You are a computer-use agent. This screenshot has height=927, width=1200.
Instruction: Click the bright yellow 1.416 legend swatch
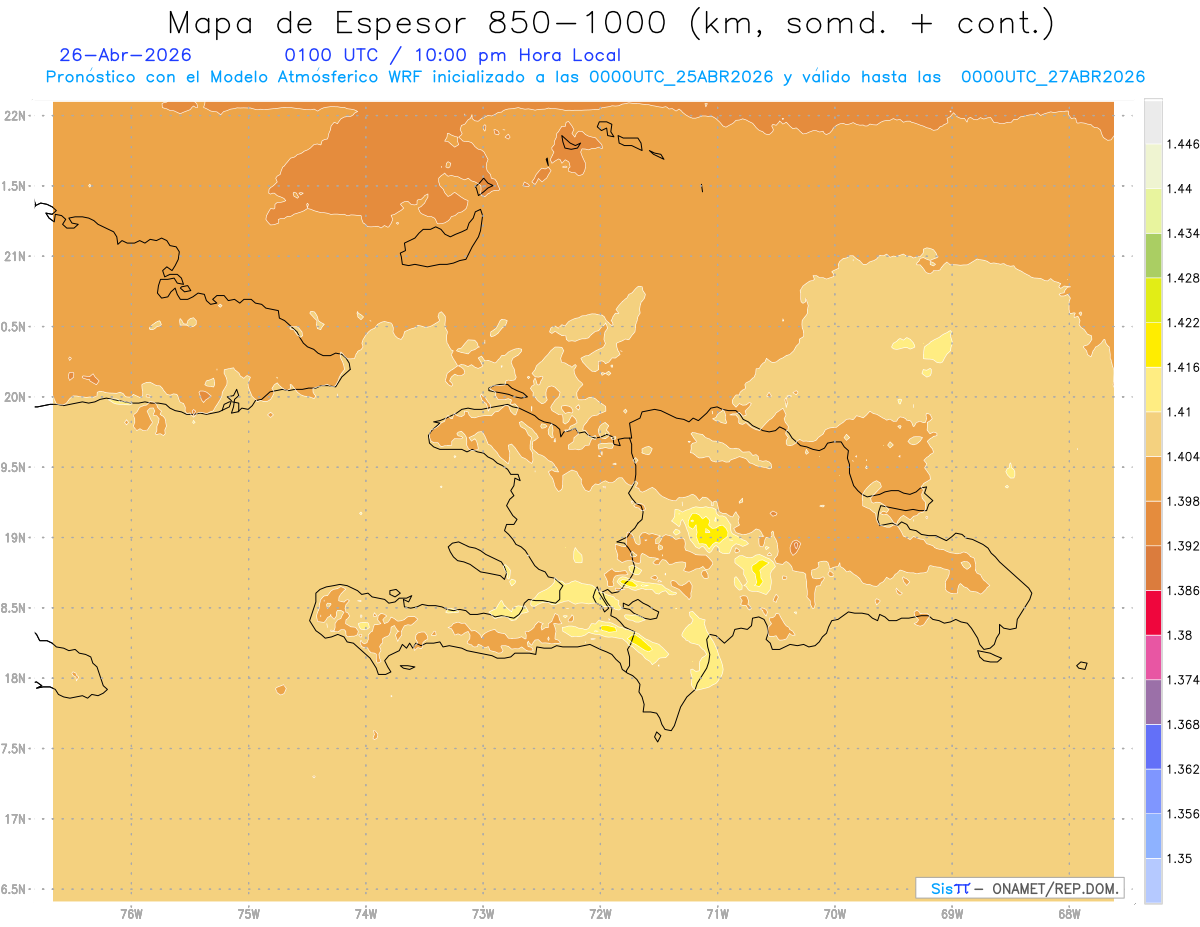[1153, 345]
